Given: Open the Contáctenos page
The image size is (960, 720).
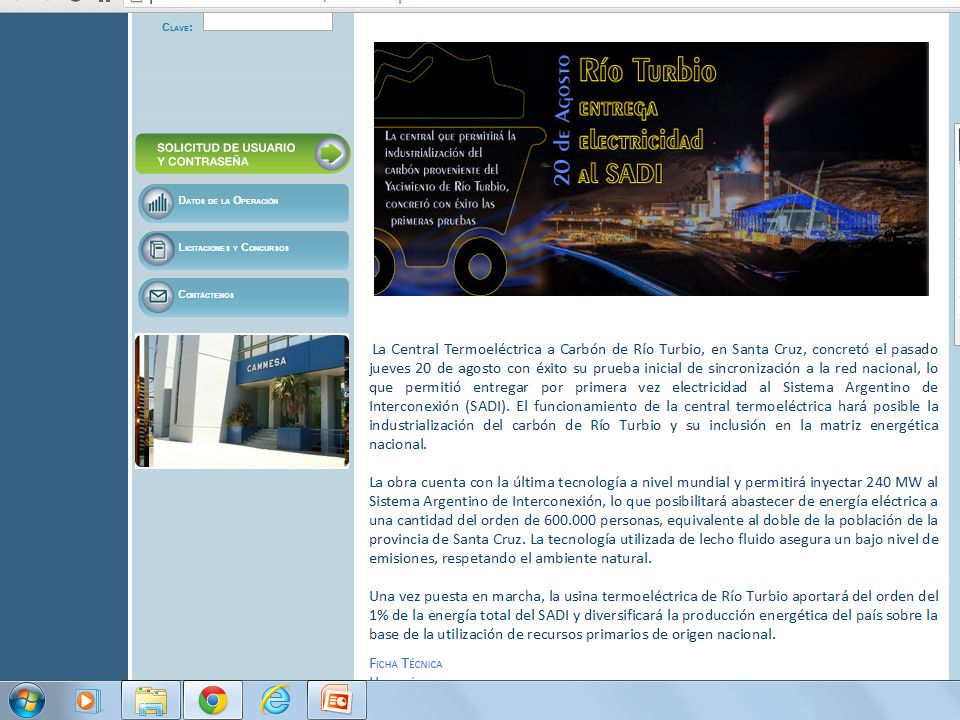Looking at the screenshot, I should coord(244,297).
